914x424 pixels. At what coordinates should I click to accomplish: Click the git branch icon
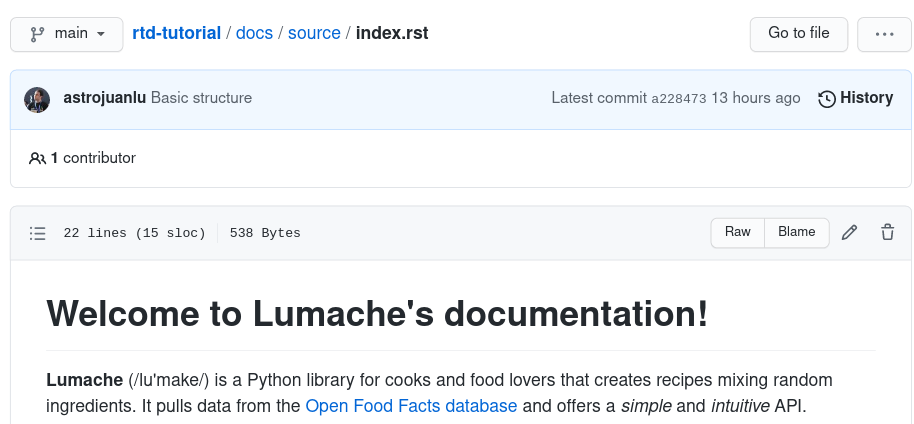click(37, 33)
